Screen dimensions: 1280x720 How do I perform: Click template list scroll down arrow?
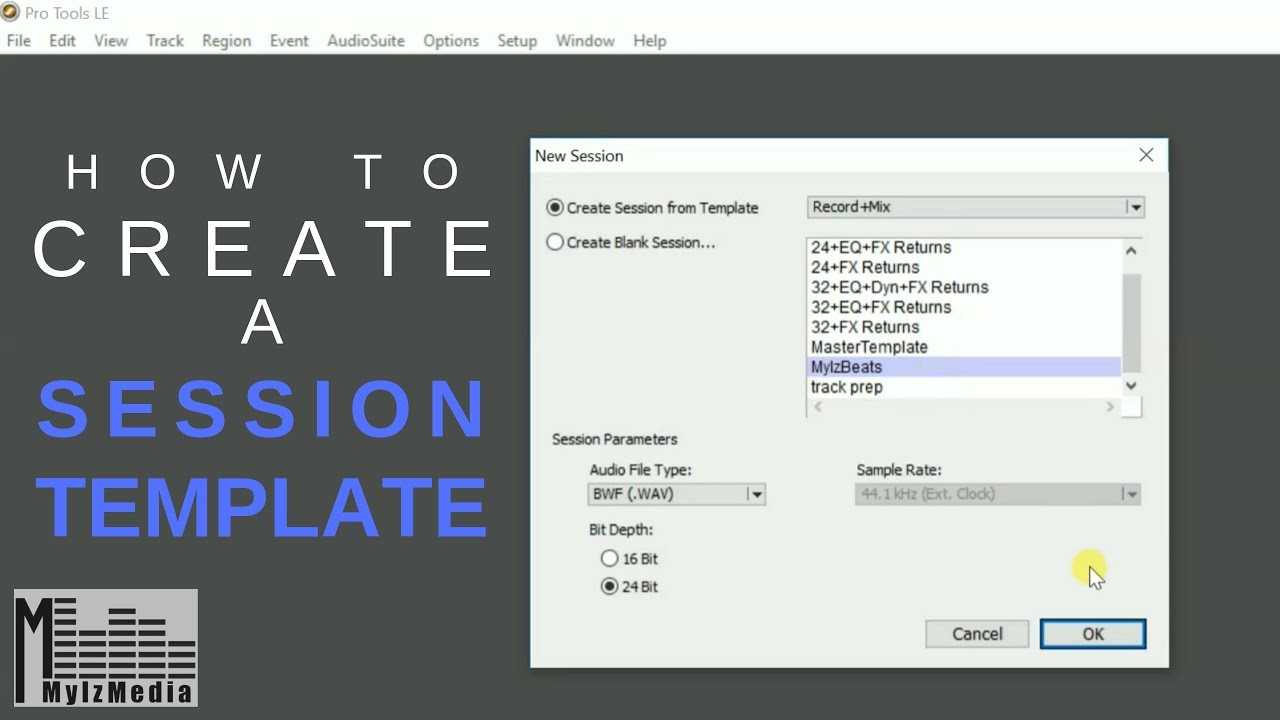click(x=1131, y=386)
